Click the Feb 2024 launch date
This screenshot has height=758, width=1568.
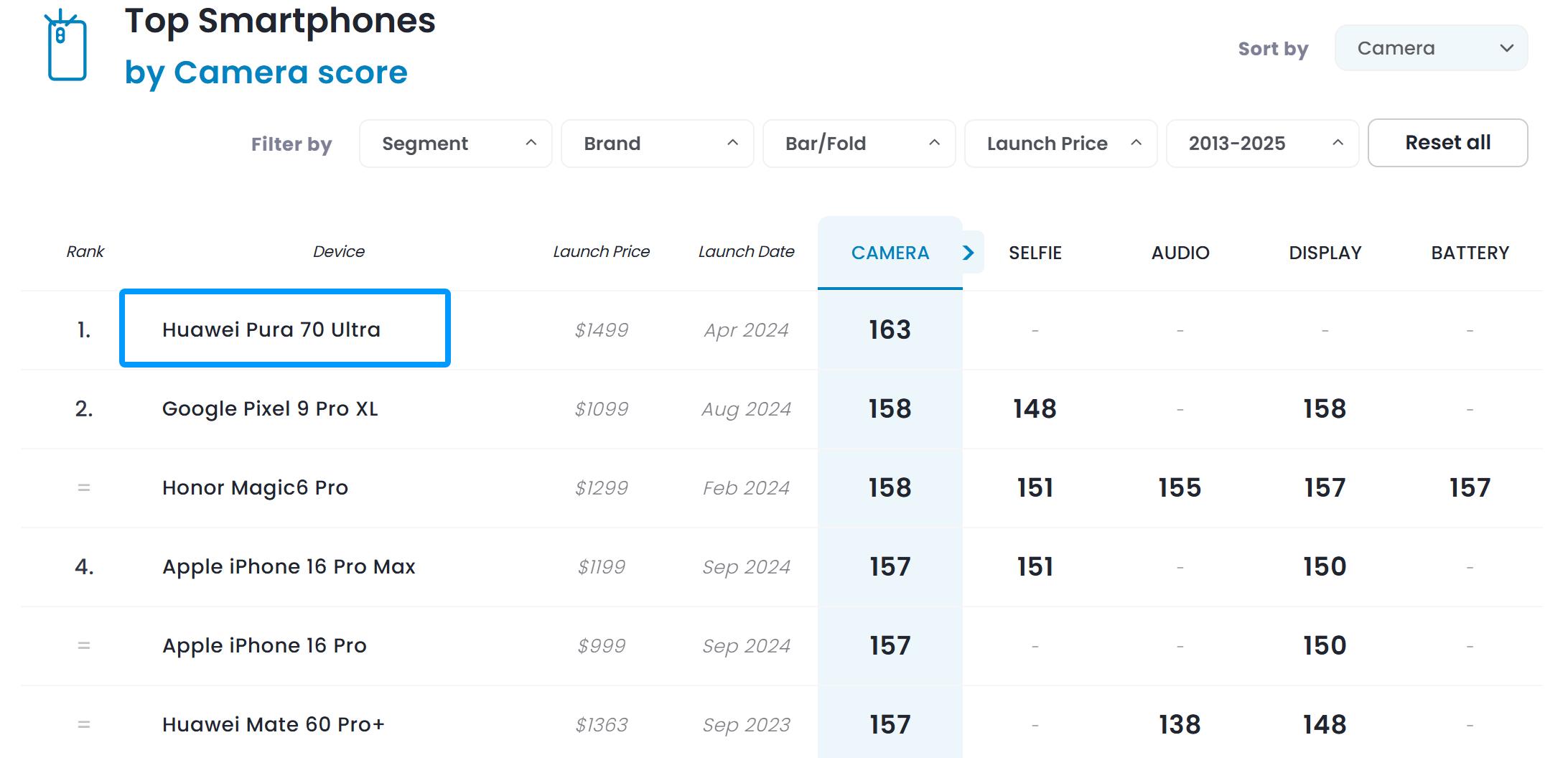(x=747, y=488)
